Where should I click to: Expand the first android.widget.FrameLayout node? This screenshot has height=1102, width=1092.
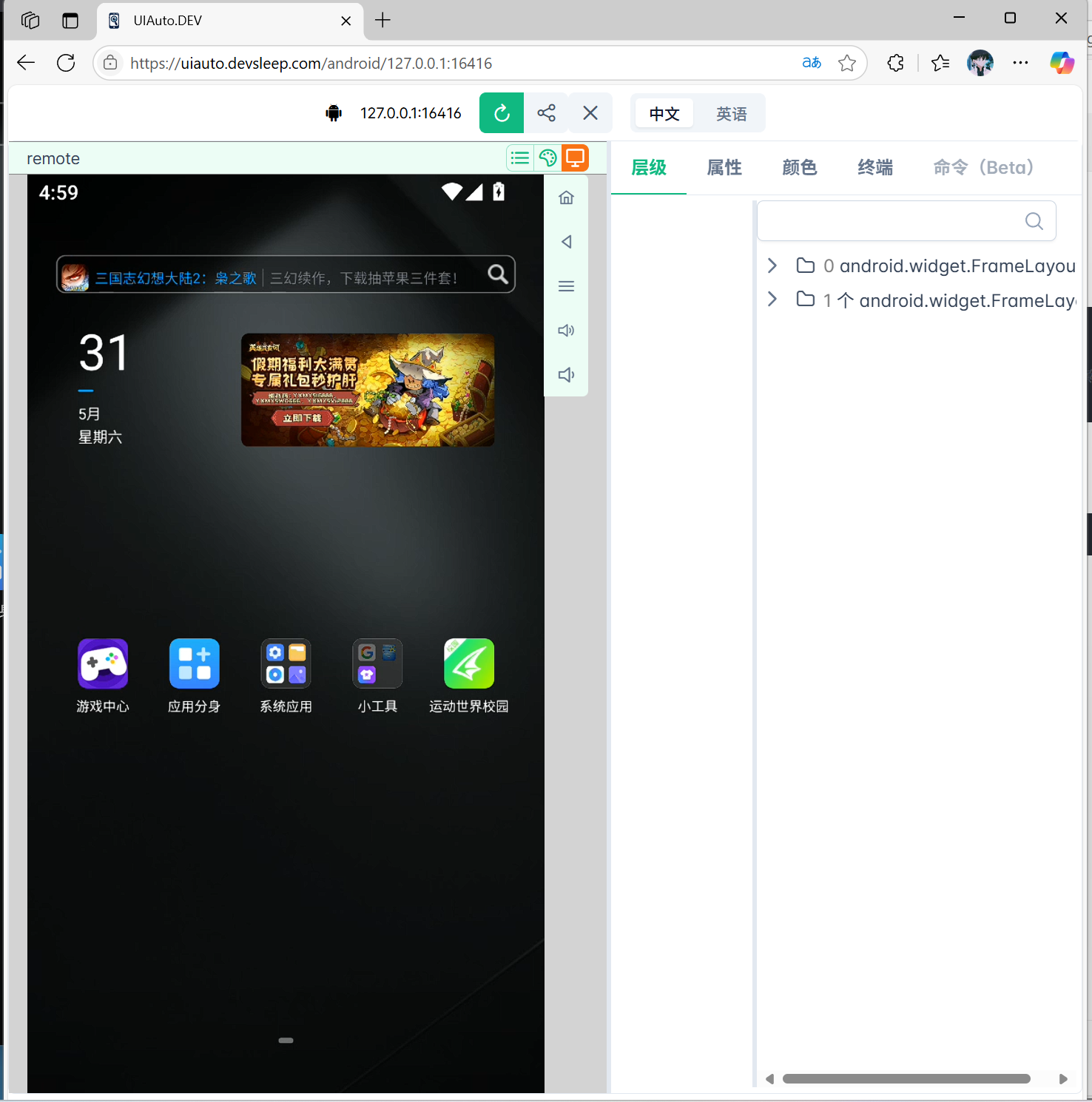(772, 265)
